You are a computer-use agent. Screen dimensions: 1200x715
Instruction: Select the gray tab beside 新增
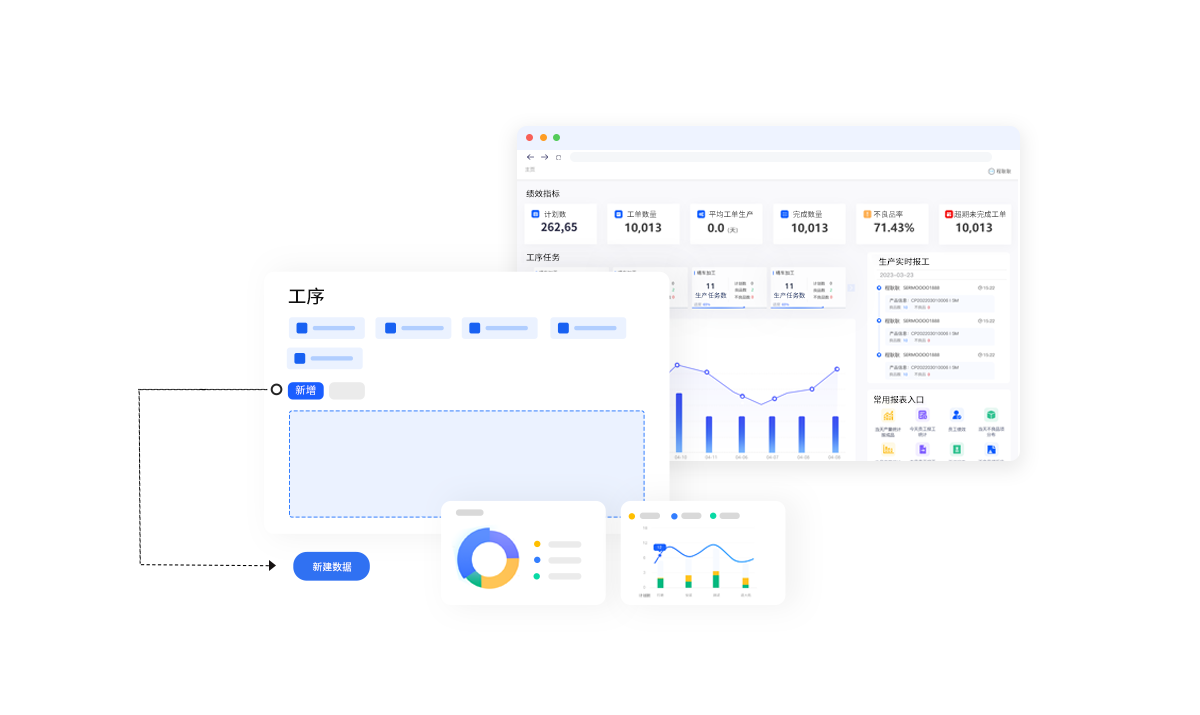[x=347, y=390]
